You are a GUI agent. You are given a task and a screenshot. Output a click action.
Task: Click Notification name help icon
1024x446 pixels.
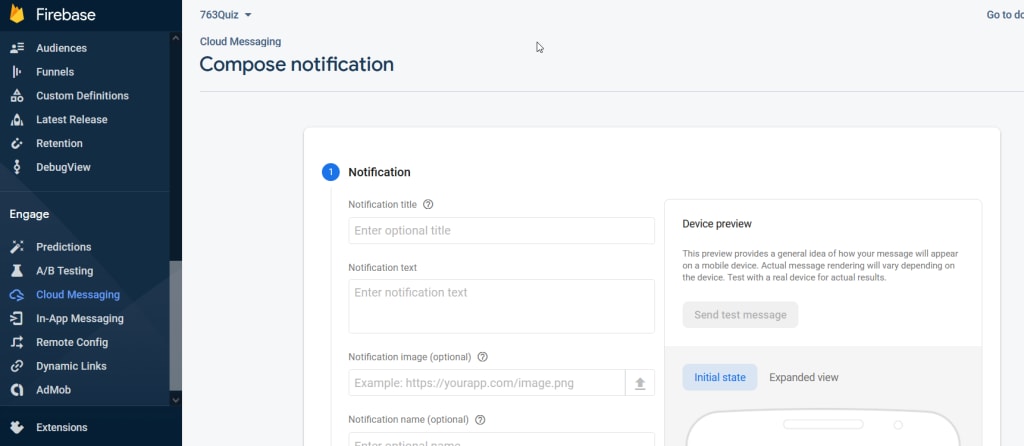pos(480,419)
